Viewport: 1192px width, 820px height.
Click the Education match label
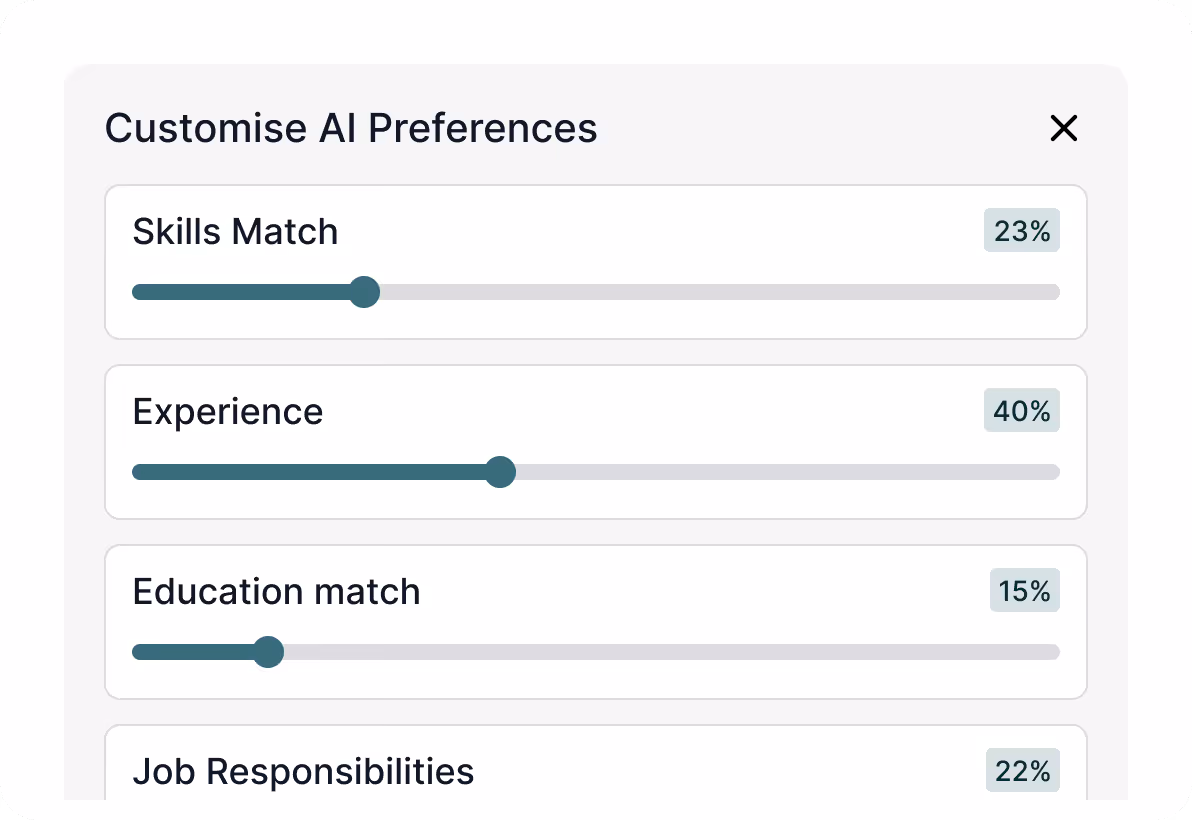[276, 592]
